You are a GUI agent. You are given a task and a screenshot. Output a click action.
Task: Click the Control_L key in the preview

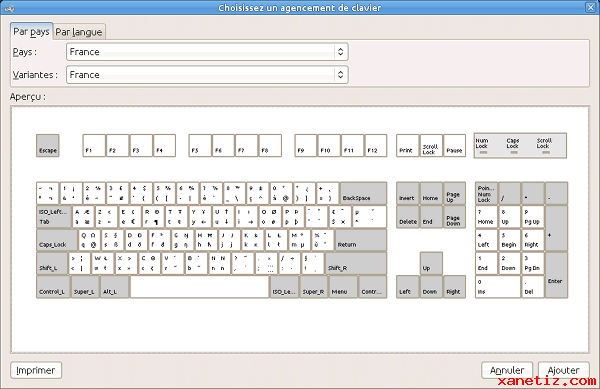pos(53,287)
